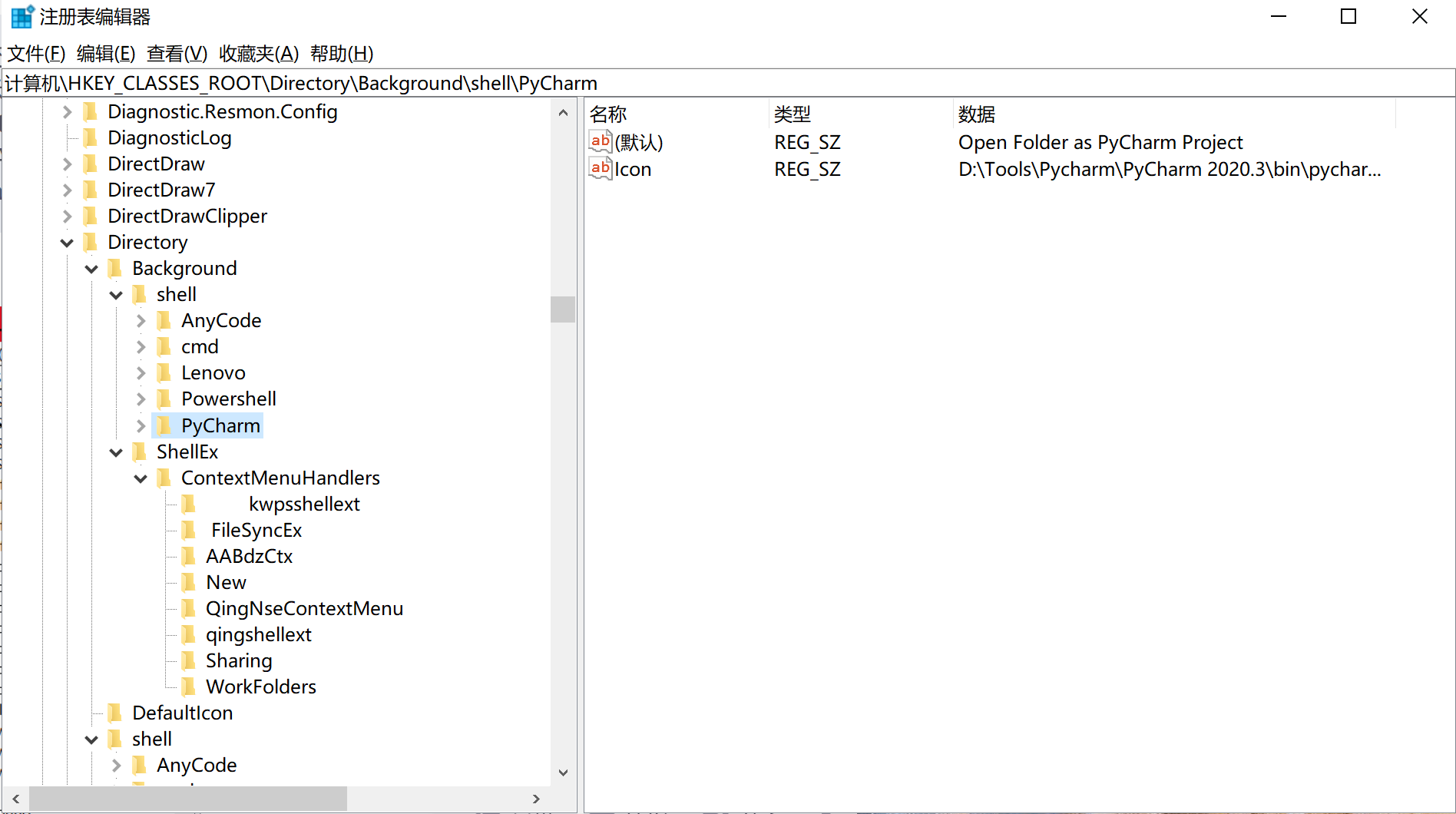This screenshot has height=814, width=1456.
Task: Open the 编辑(E) menu
Action: (x=105, y=53)
